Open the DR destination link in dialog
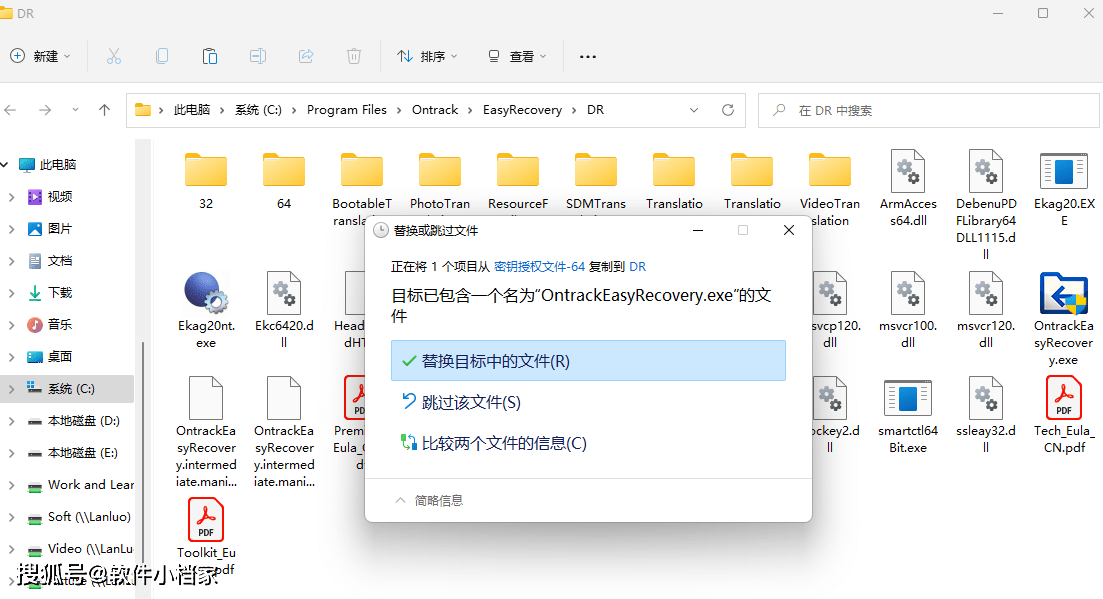 tap(637, 266)
